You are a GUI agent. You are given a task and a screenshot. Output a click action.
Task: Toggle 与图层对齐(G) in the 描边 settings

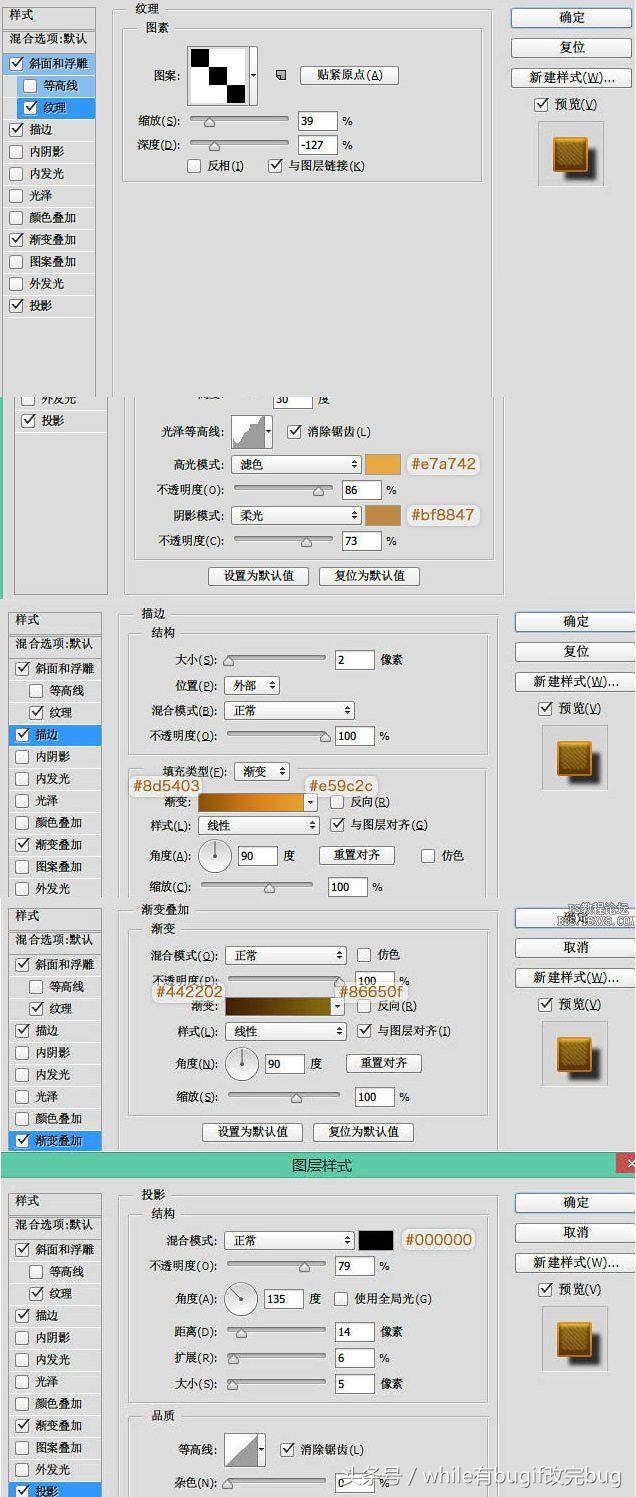pyautogui.click(x=337, y=825)
